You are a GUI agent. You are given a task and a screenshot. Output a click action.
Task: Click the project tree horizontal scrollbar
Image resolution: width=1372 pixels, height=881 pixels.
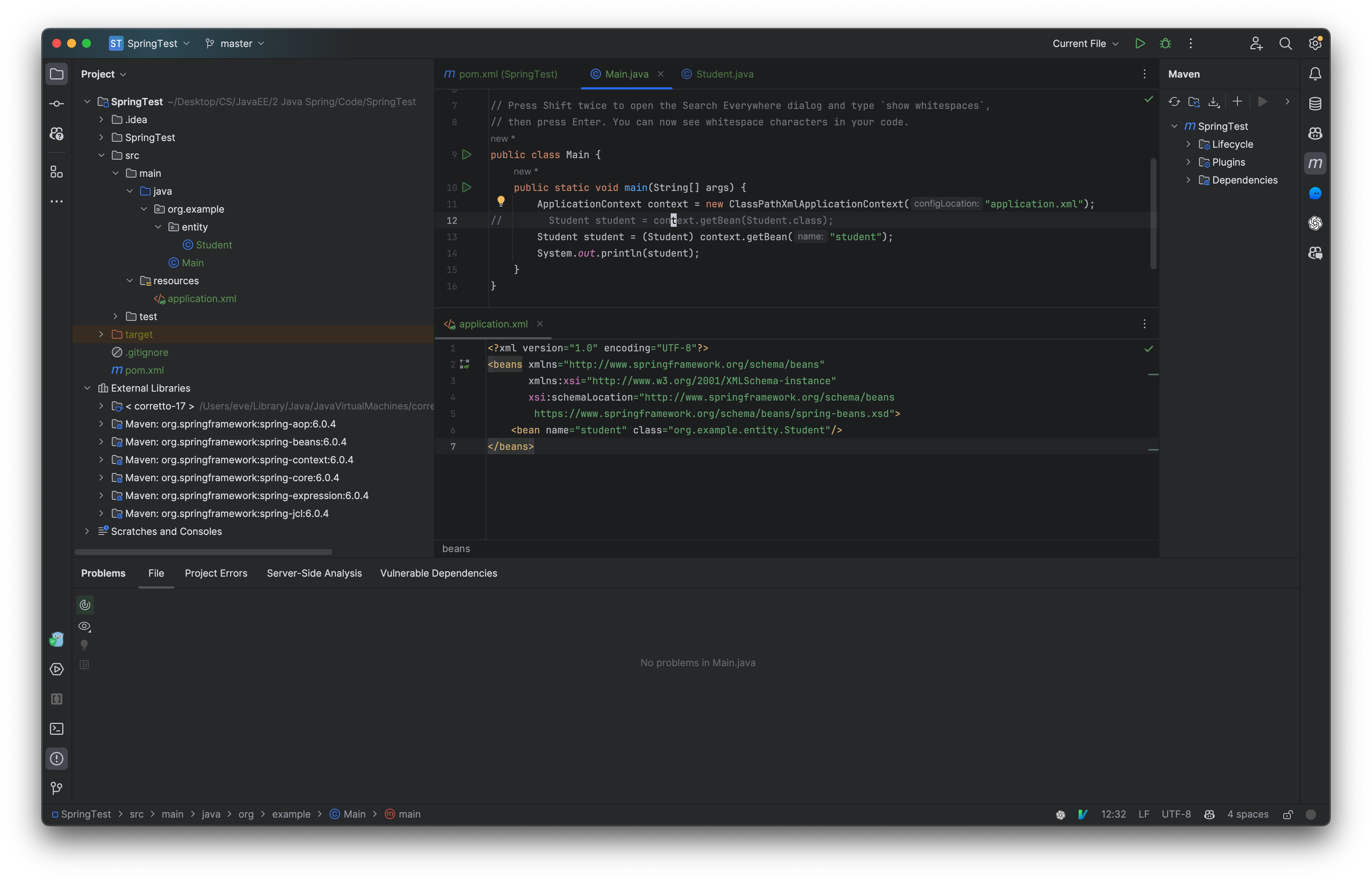click(x=203, y=552)
